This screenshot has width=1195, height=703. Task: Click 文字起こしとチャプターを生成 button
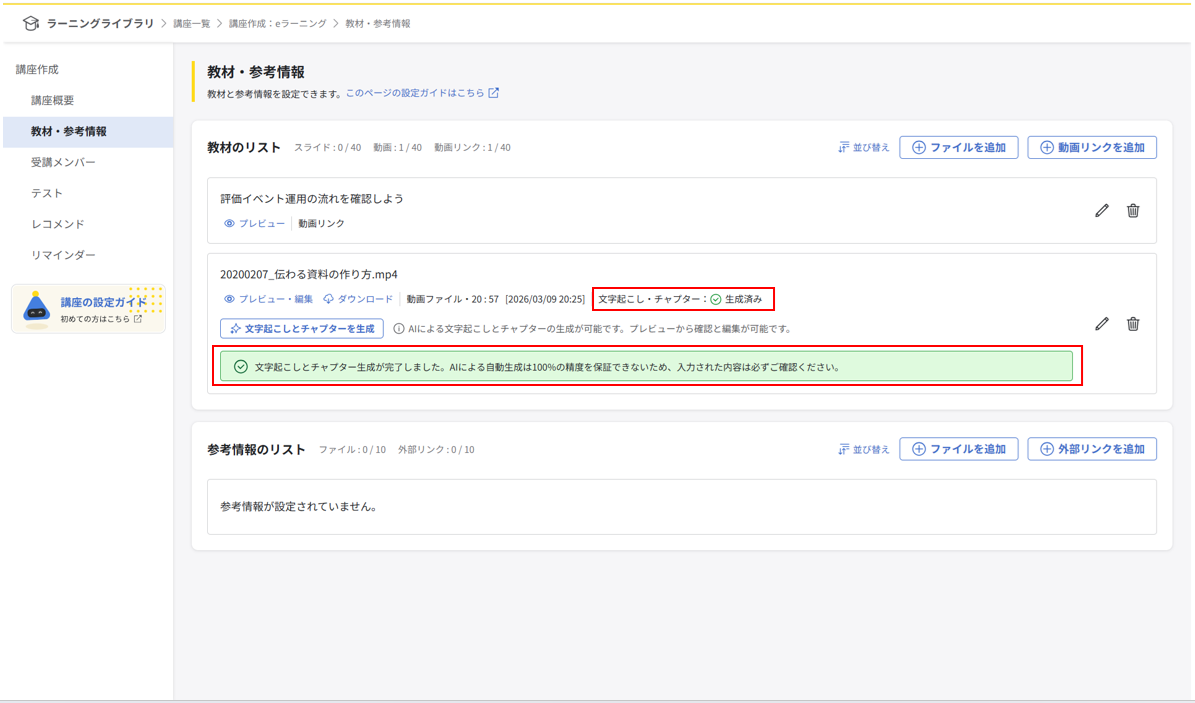tap(302, 328)
